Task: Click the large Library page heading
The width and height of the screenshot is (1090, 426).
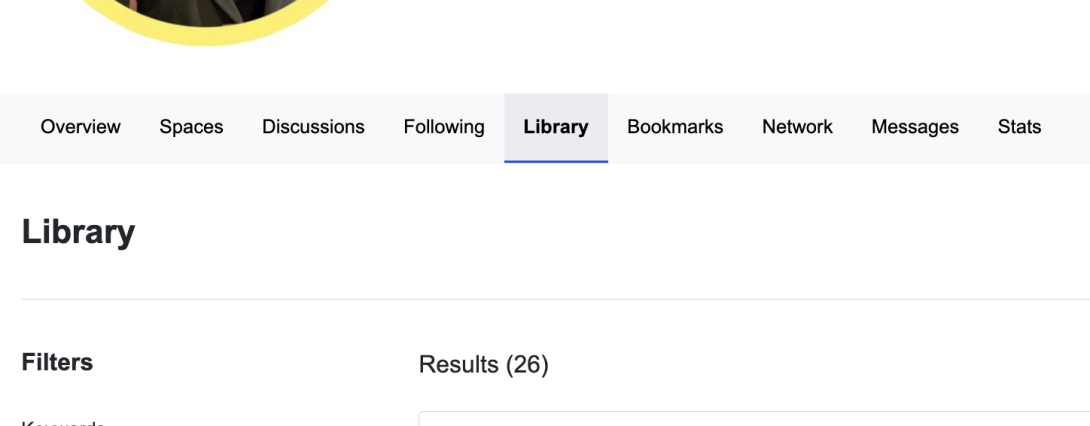Action: (78, 232)
